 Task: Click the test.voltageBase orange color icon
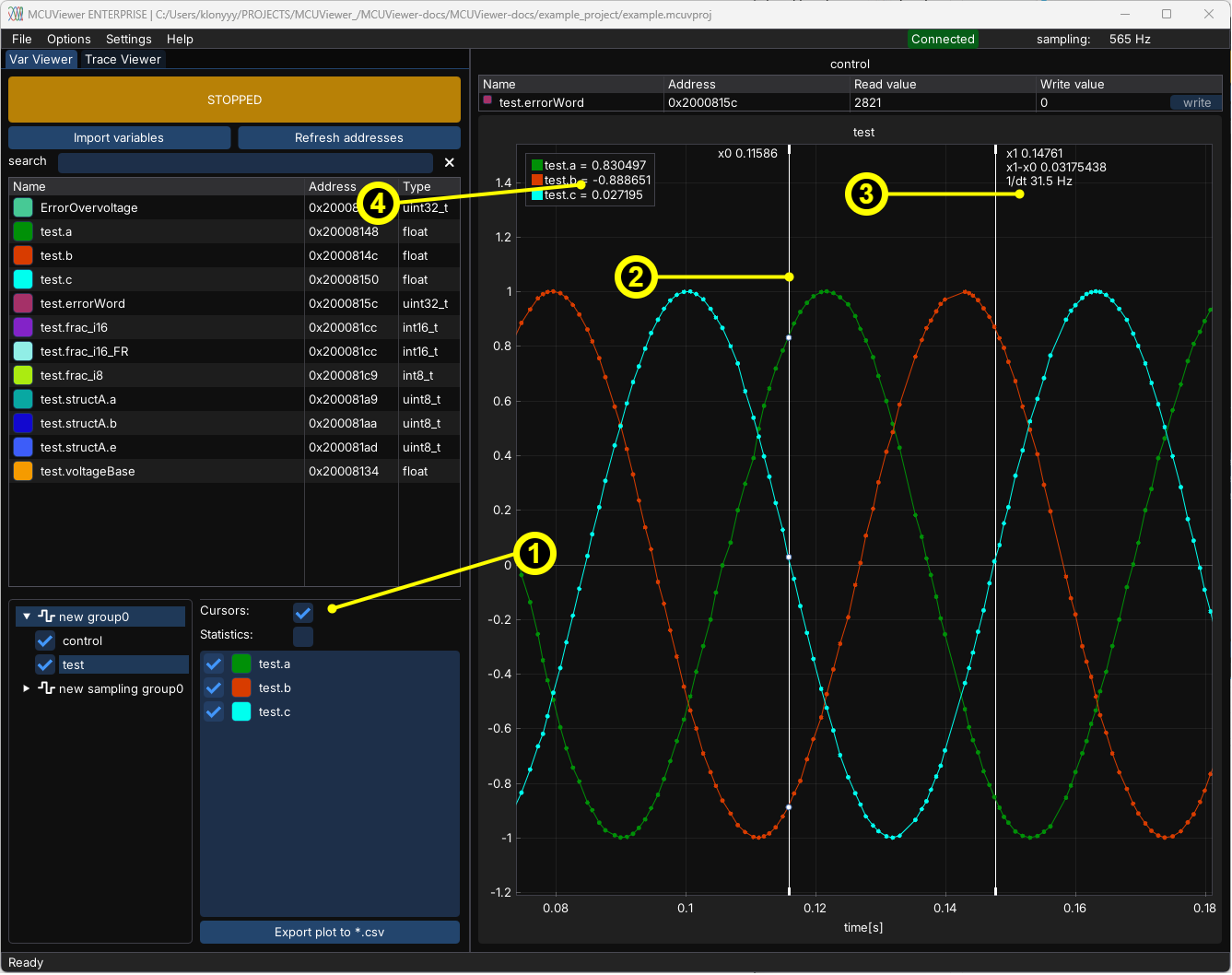click(23, 471)
